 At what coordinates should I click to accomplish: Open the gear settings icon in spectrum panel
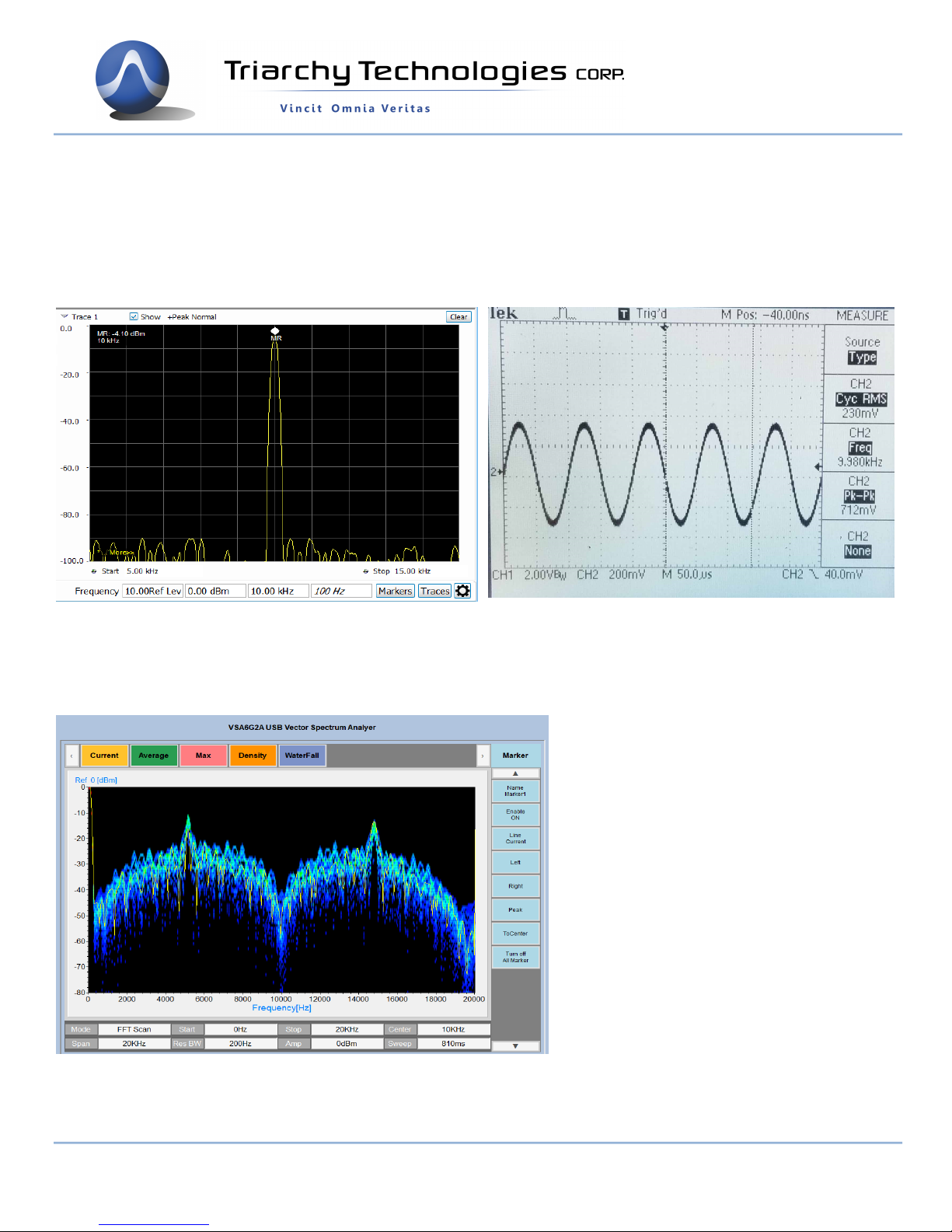462,591
